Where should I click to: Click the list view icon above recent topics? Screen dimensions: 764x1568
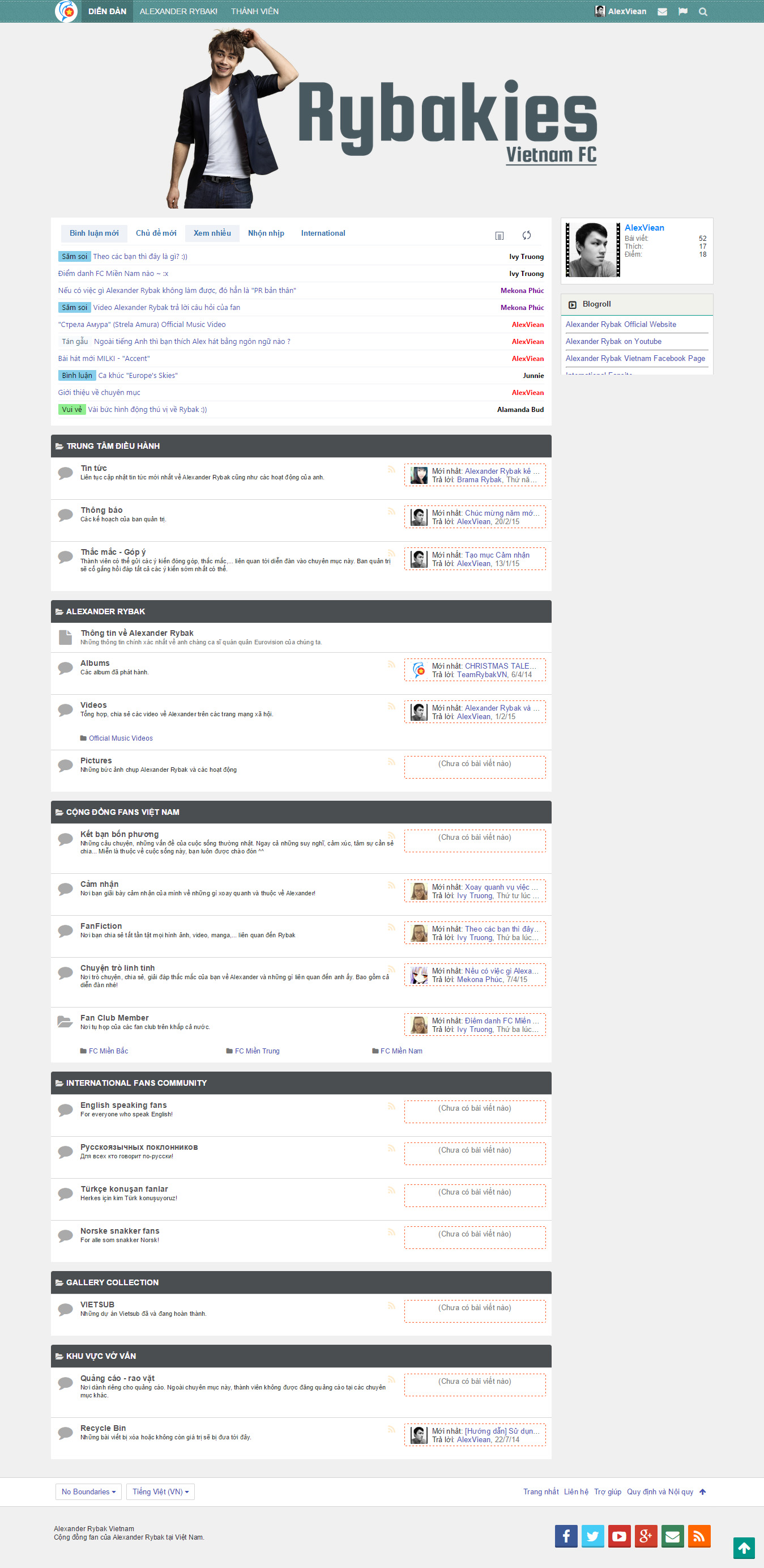click(x=500, y=236)
